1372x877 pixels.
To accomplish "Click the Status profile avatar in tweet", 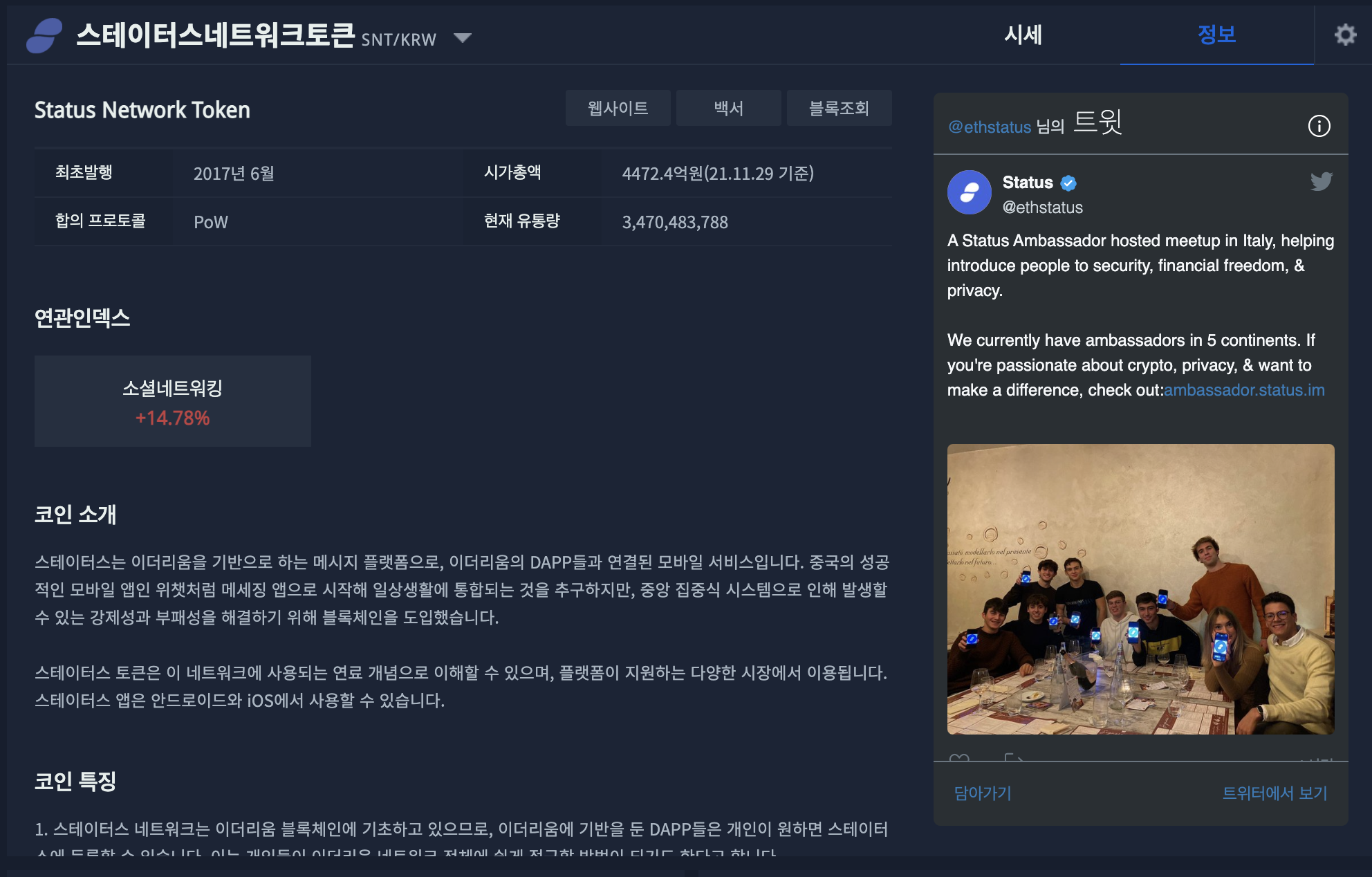I will pyautogui.click(x=969, y=192).
